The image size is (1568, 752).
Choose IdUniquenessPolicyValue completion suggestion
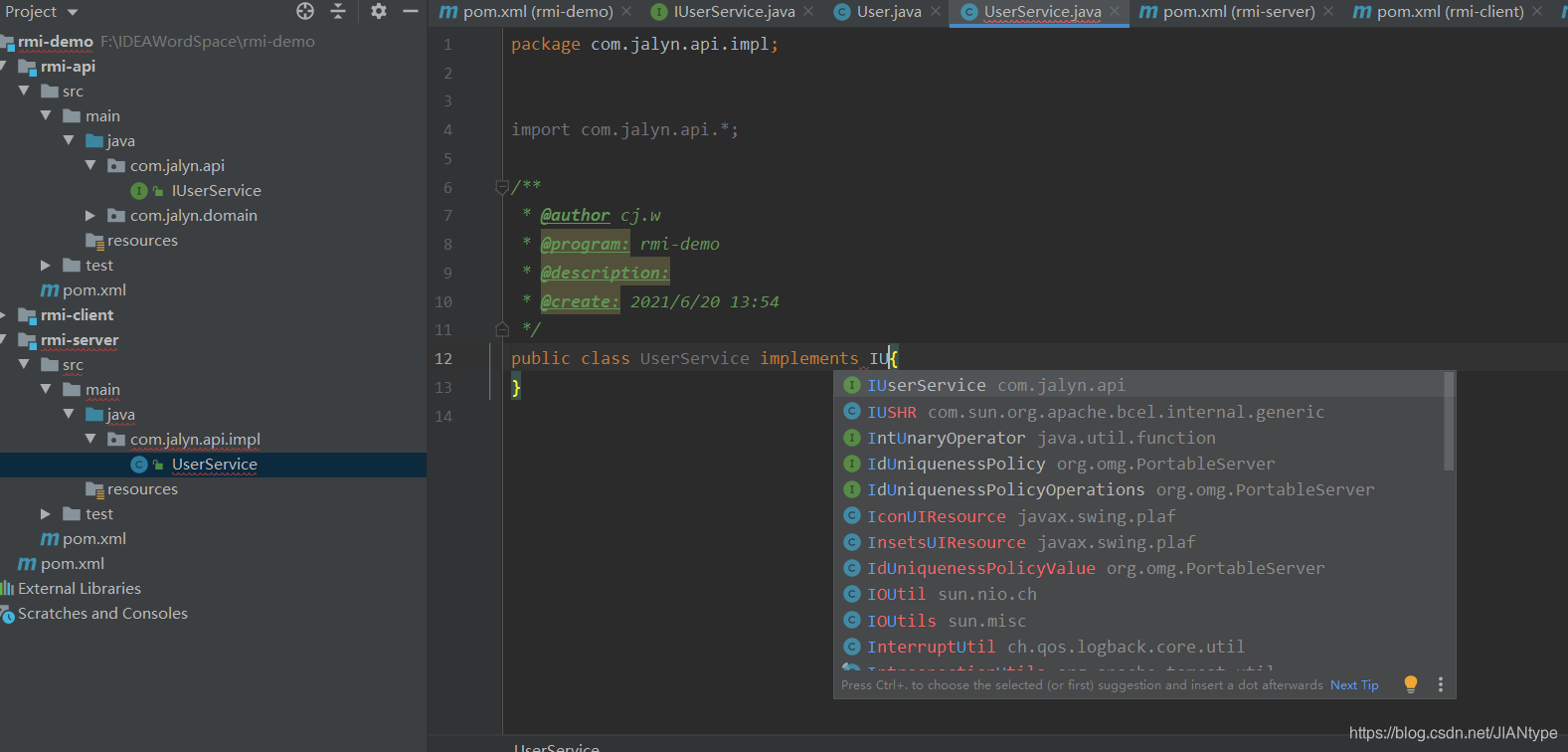point(1138,568)
